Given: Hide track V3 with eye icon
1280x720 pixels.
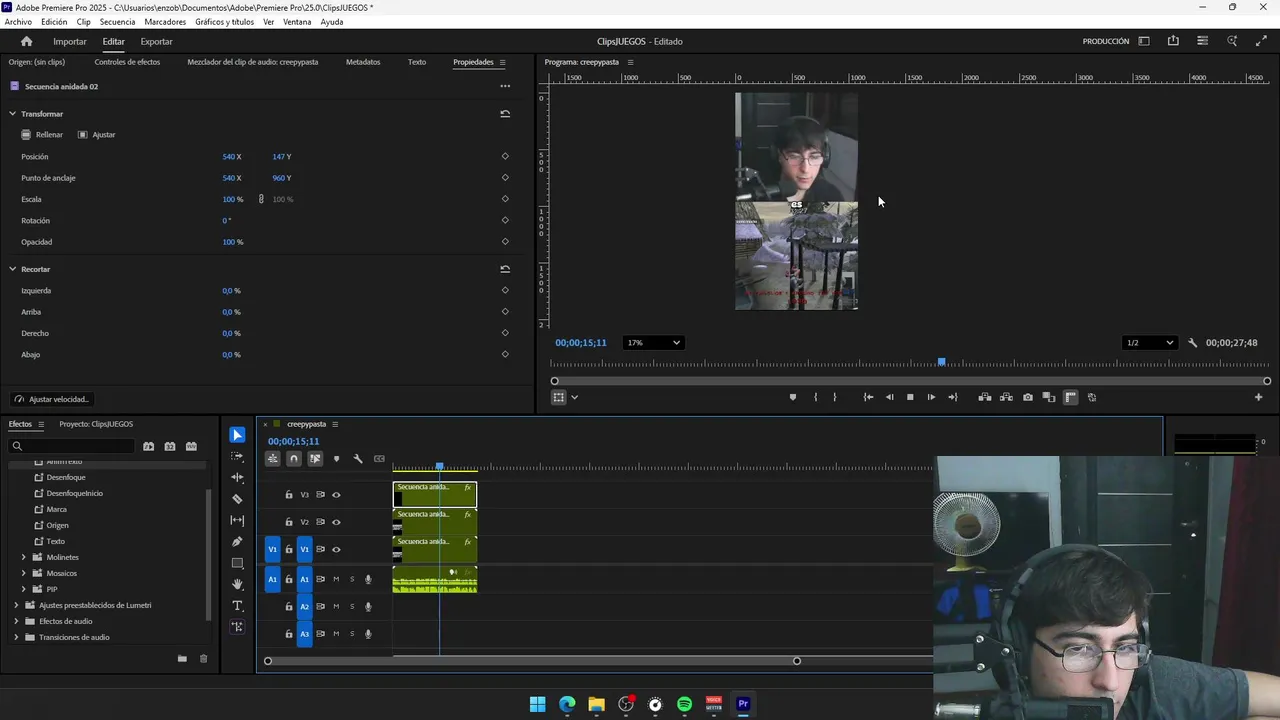Looking at the screenshot, I should [336, 495].
